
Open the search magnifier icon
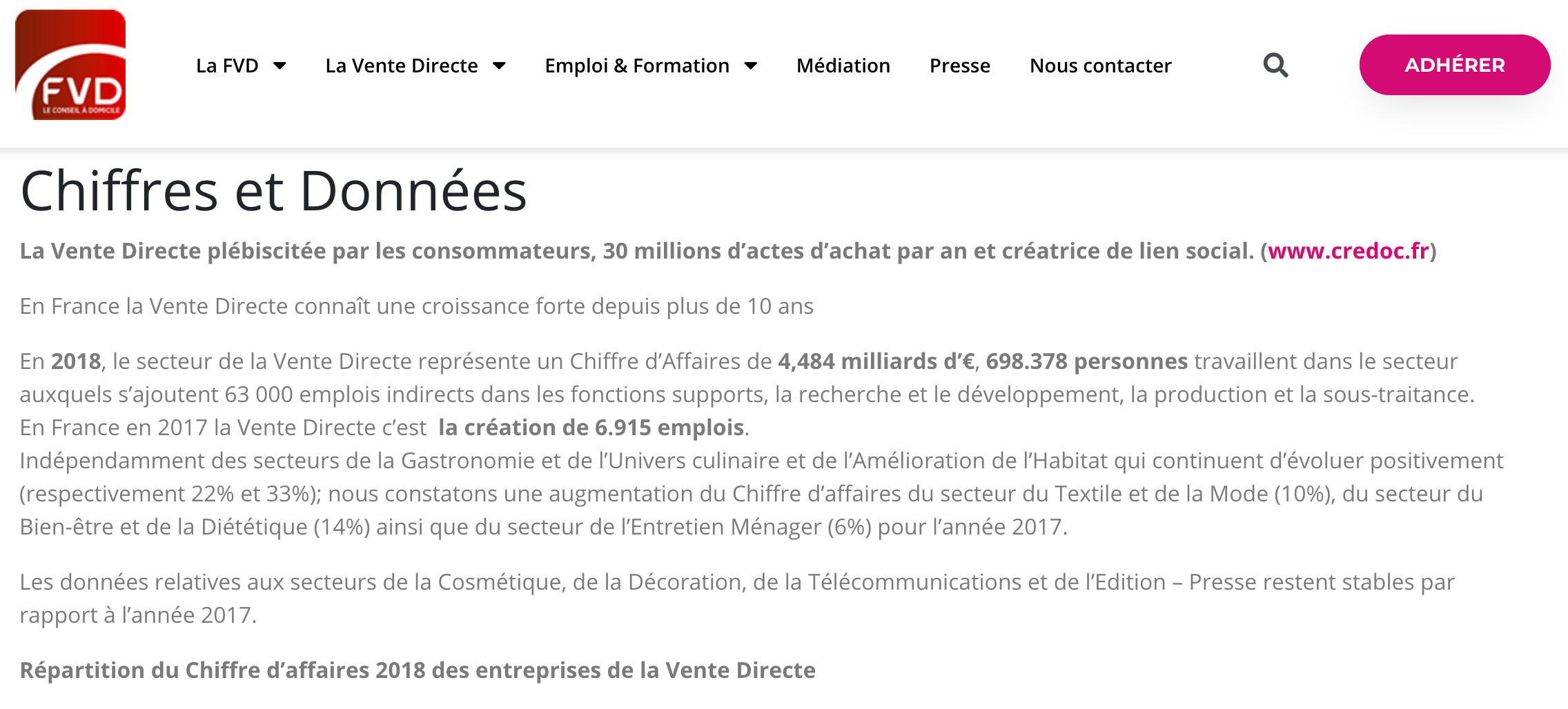point(1275,66)
